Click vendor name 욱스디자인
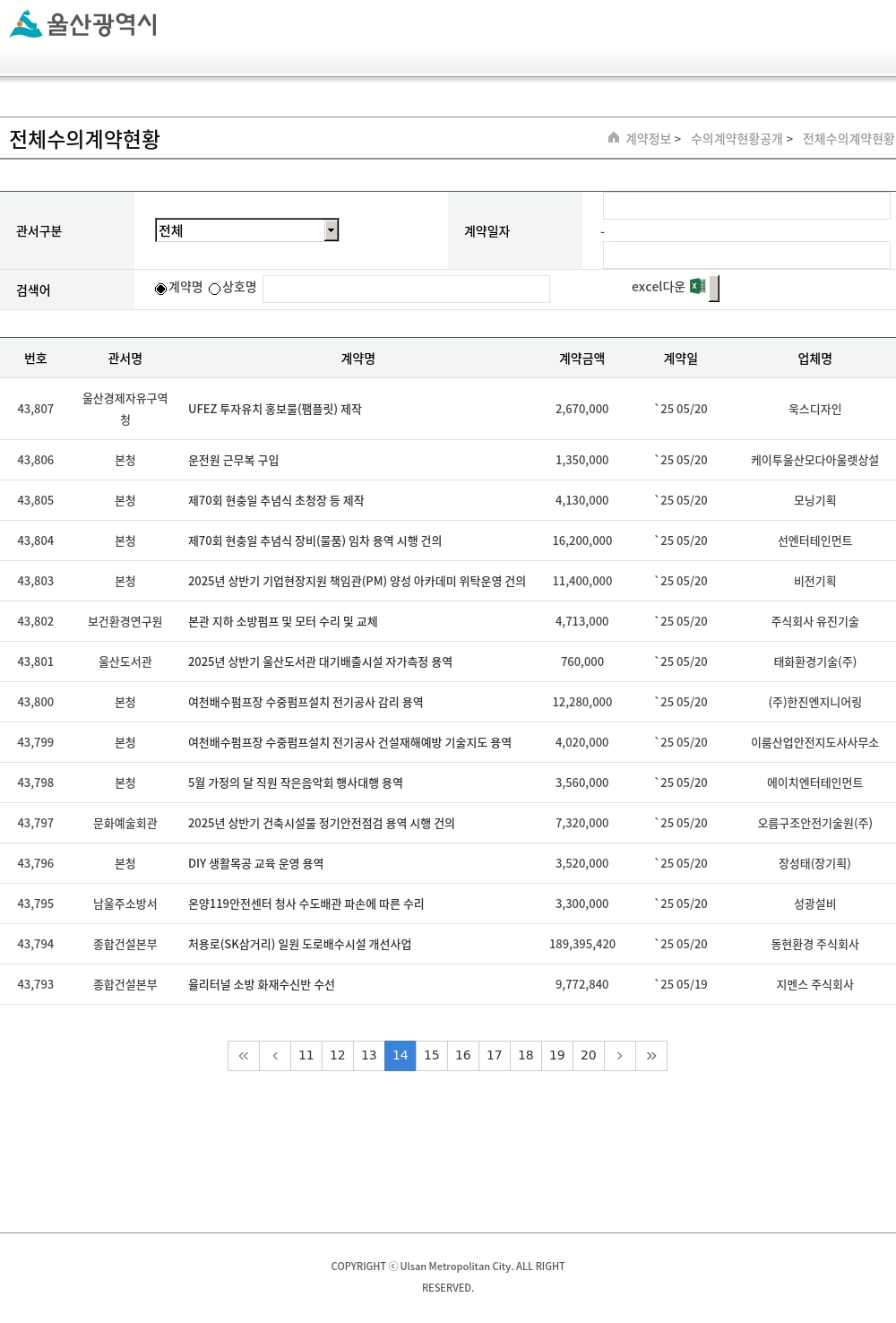The image size is (896, 1323). (815, 410)
